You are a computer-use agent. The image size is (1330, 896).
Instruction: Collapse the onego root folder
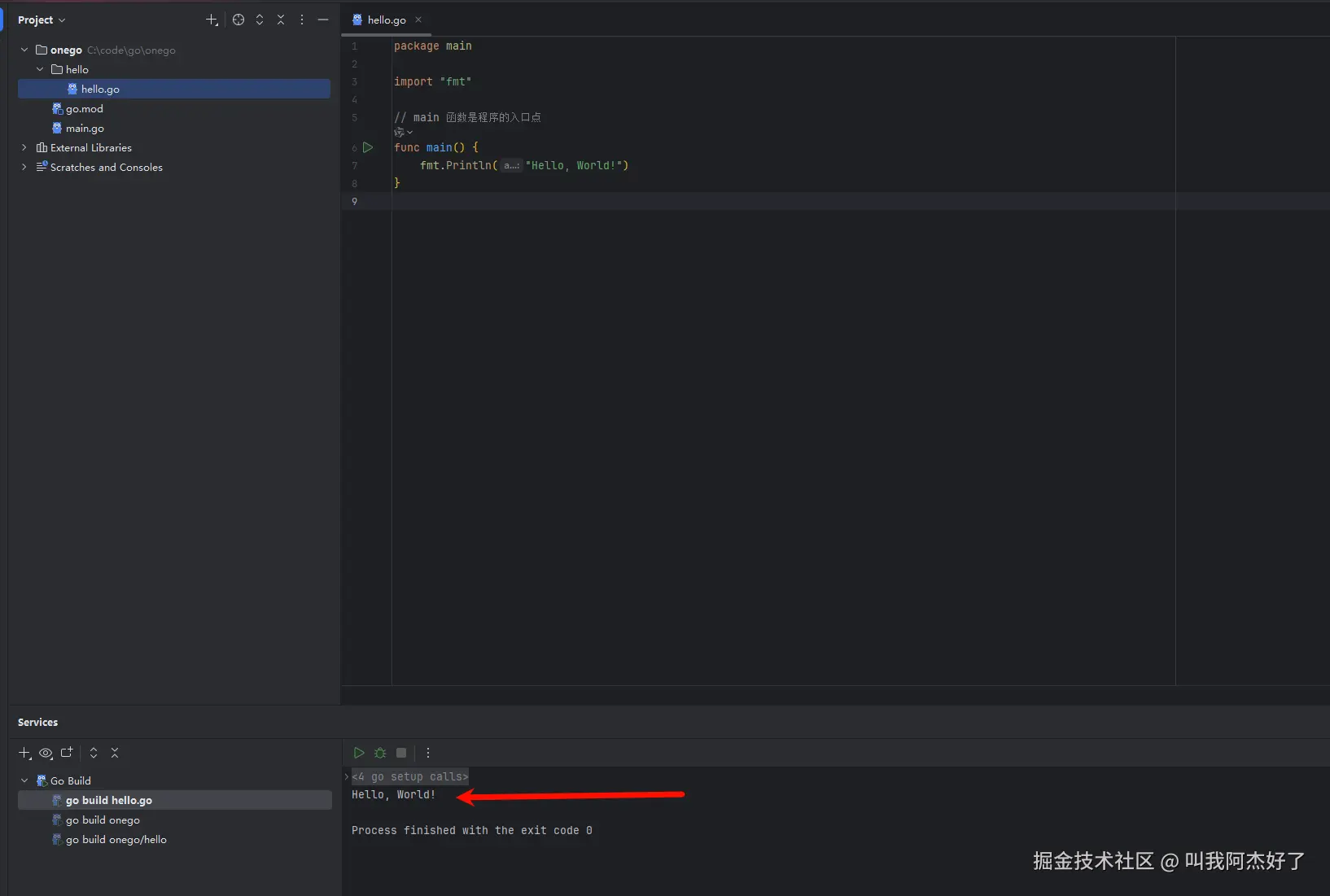click(x=24, y=50)
